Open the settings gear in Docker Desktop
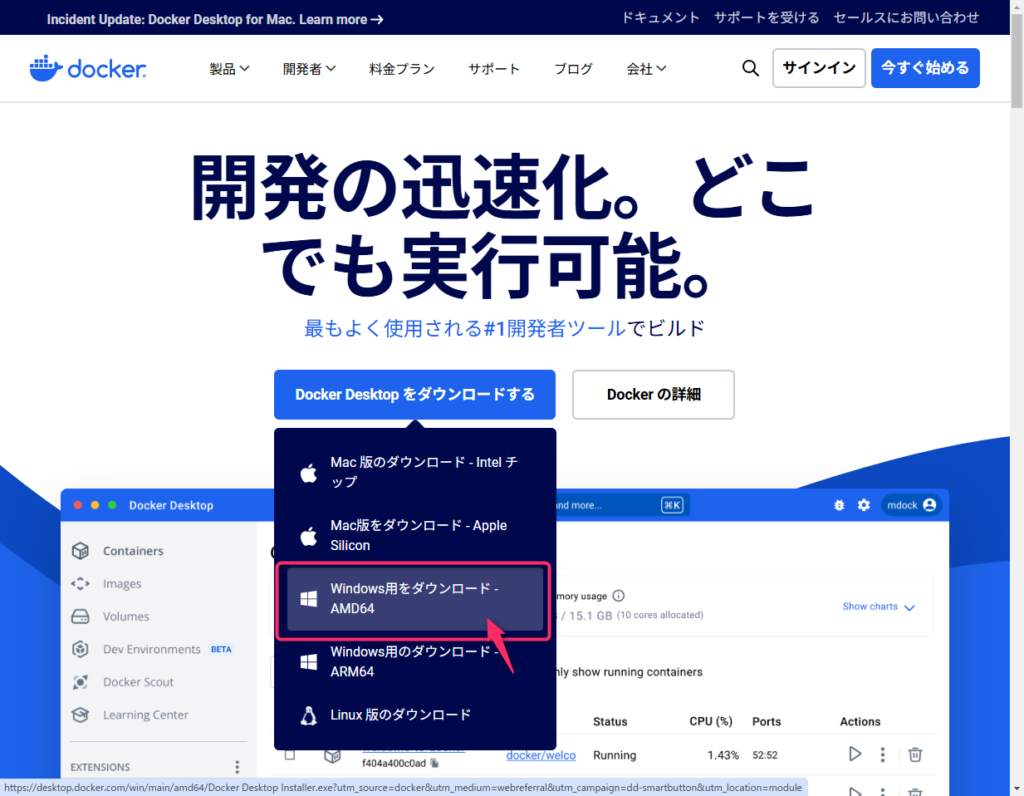Image resolution: width=1024 pixels, height=796 pixels. (x=863, y=505)
